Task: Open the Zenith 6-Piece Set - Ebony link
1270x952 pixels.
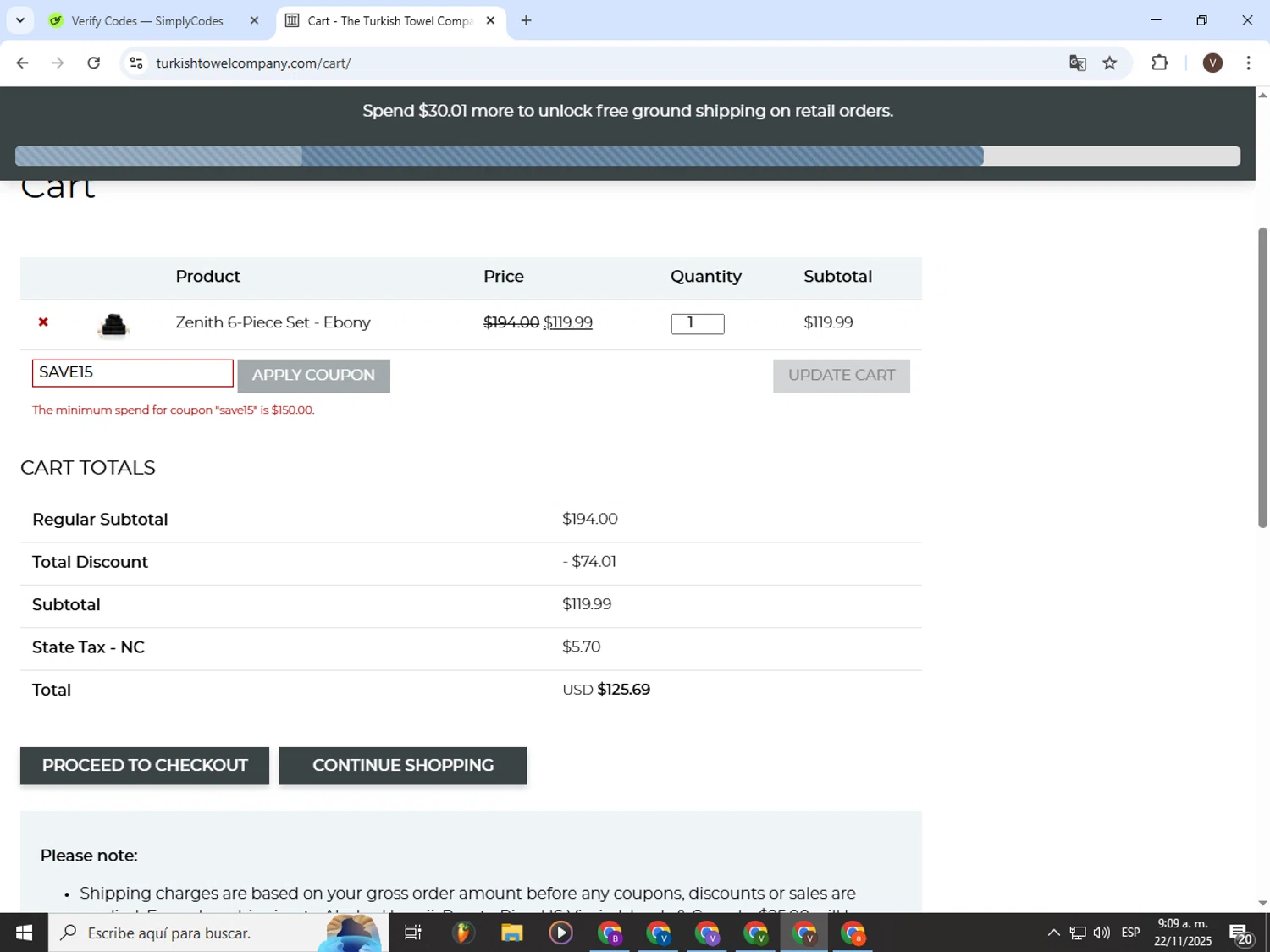Action: 273,322
